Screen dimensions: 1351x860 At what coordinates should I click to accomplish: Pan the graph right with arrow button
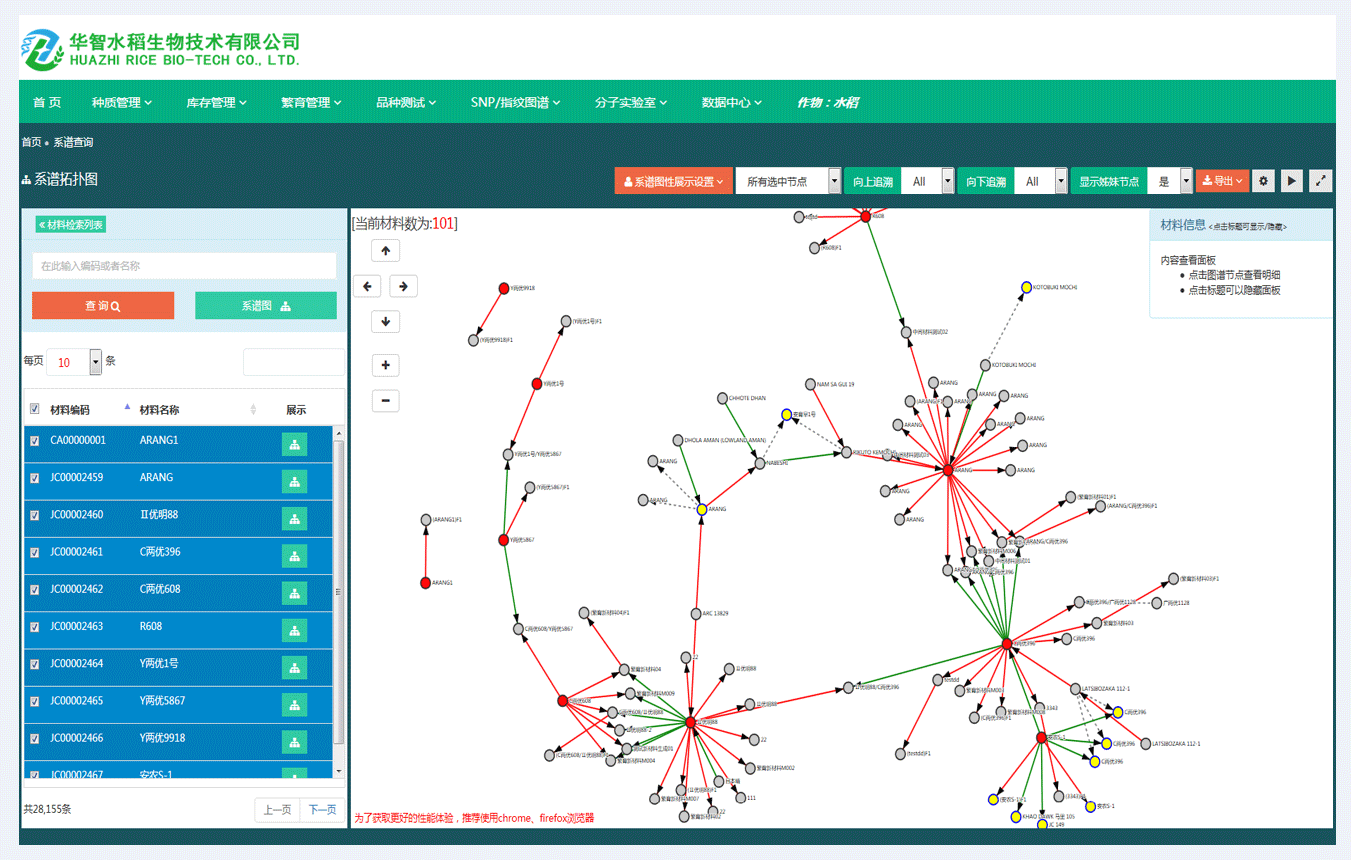click(403, 286)
